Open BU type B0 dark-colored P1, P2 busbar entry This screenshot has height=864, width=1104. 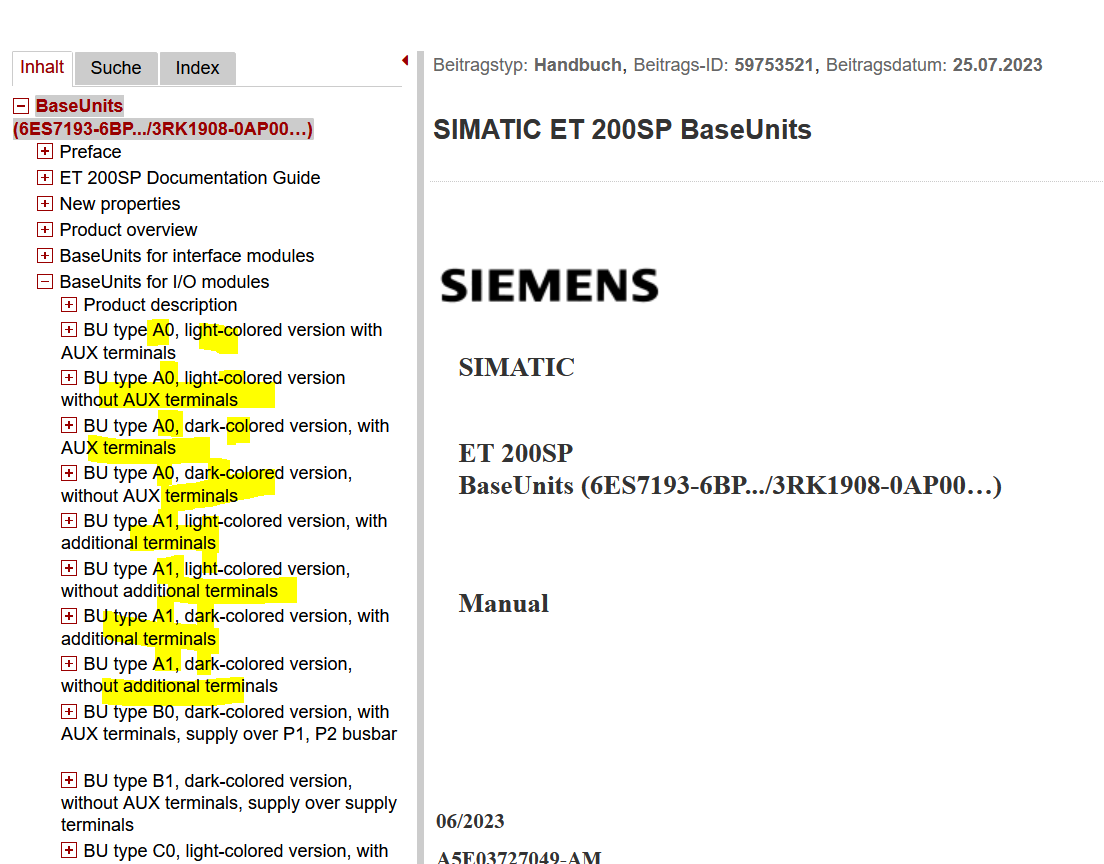click(230, 722)
